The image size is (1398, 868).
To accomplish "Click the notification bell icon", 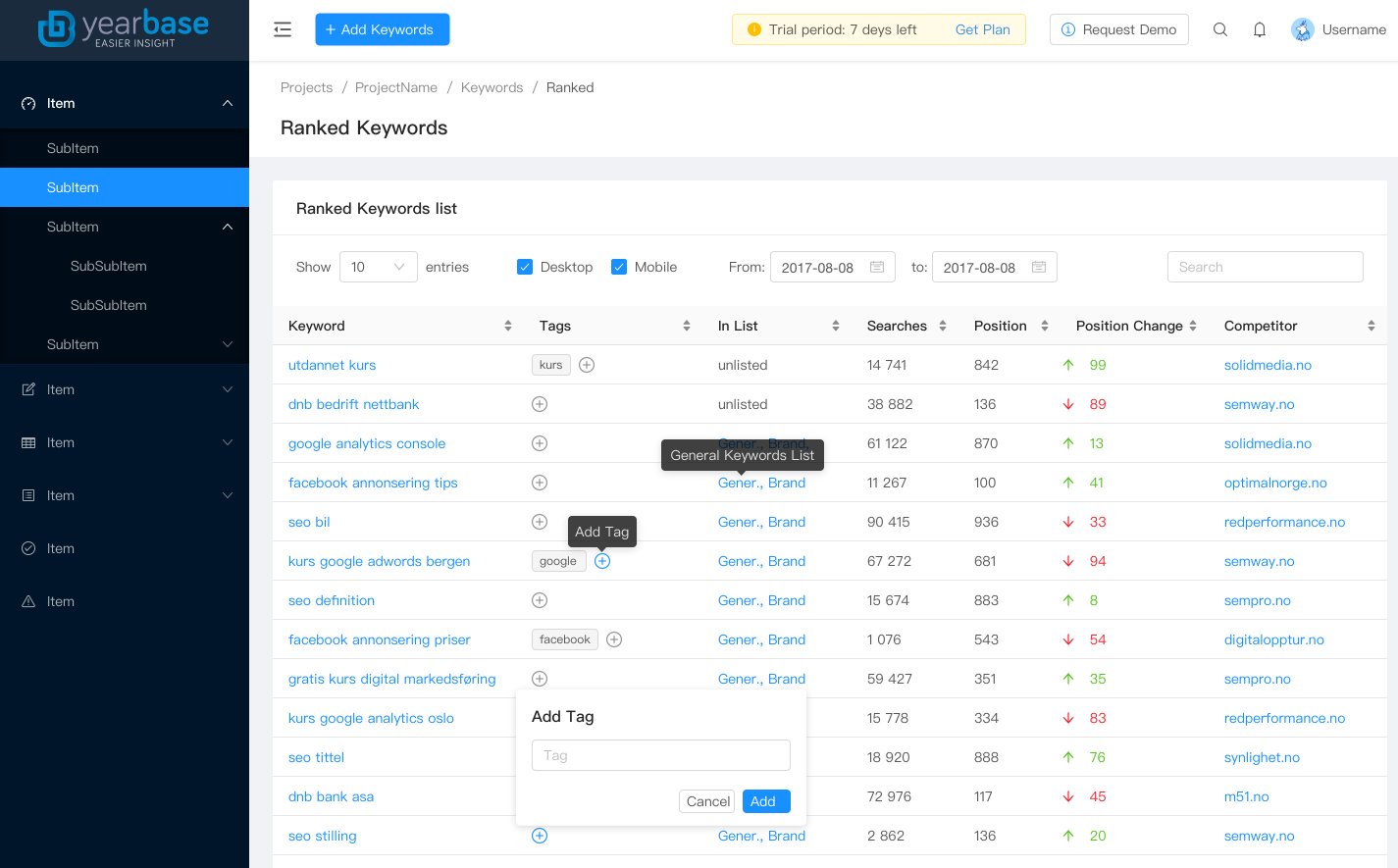I will [1259, 29].
